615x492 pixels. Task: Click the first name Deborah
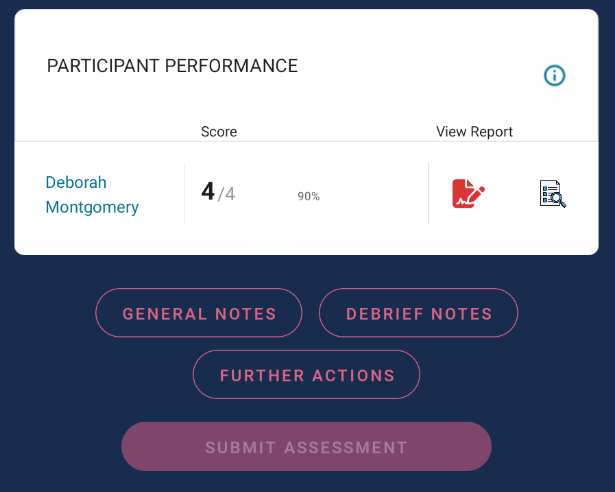pos(76,182)
